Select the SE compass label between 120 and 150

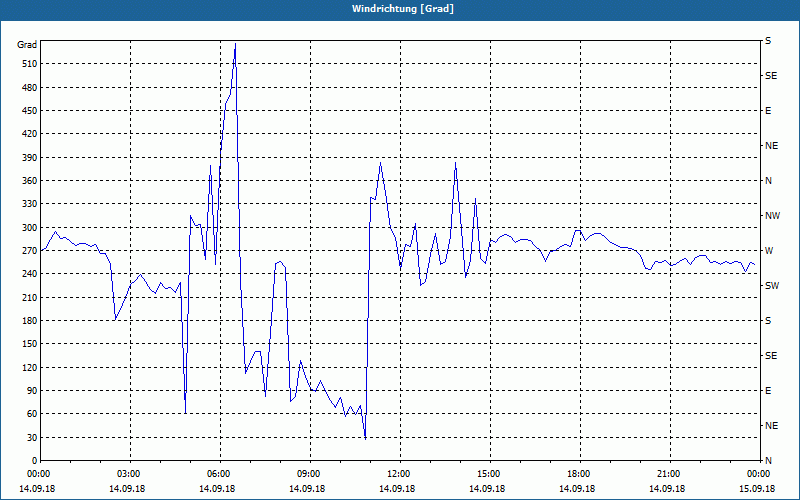coord(771,356)
